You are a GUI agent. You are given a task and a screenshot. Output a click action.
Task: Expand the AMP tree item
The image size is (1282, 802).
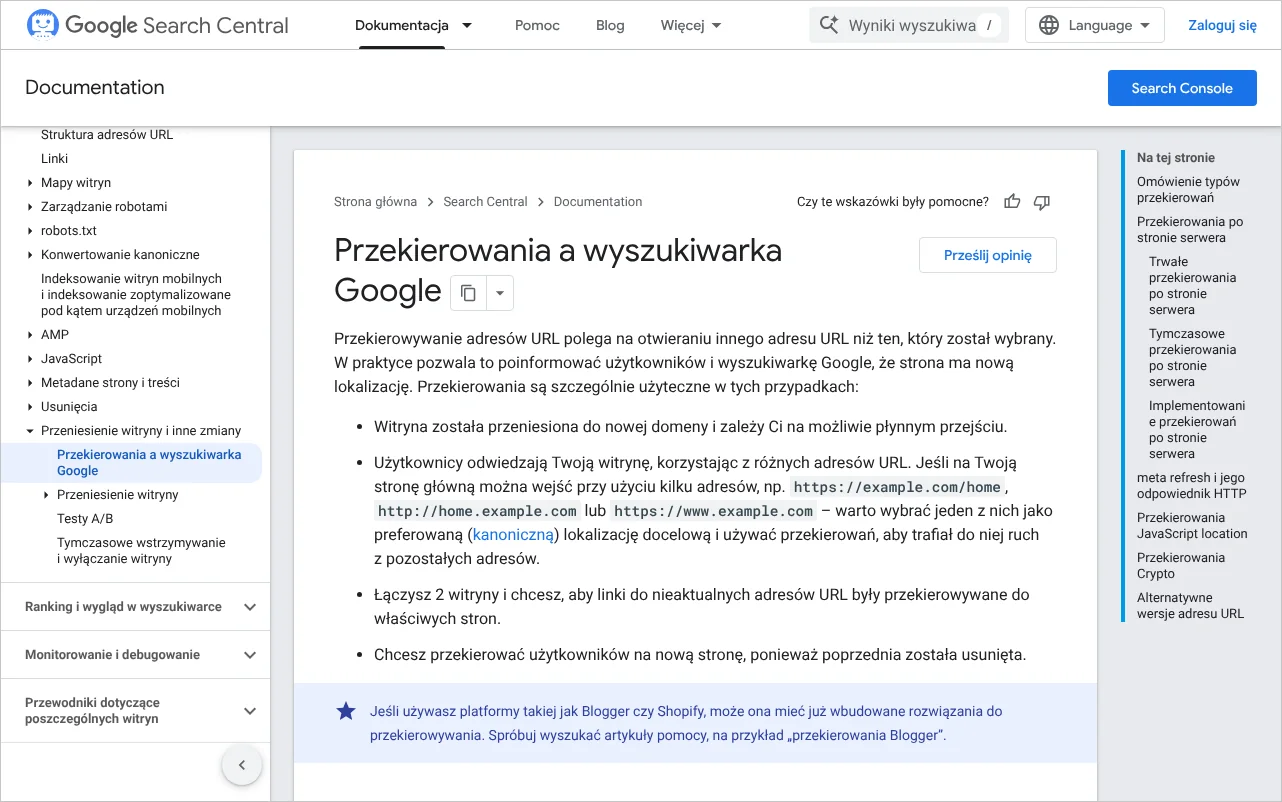[30, 335]
